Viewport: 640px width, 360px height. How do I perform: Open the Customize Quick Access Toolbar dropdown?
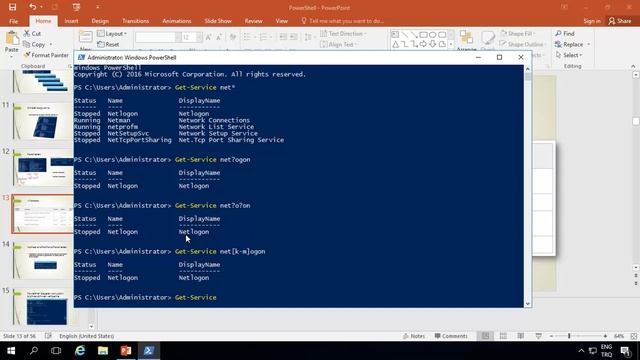click(x=98, y=7)
